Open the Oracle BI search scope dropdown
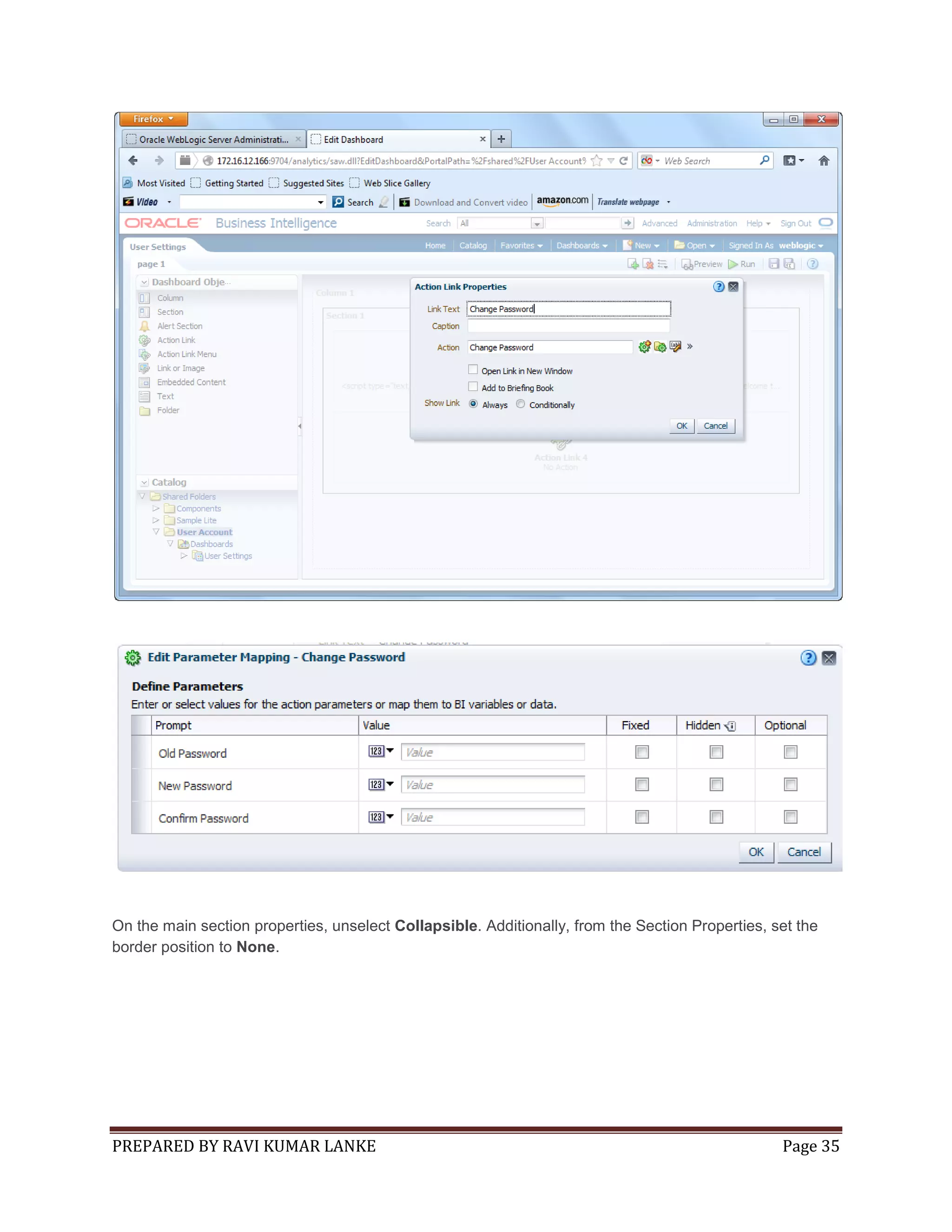This screenshot has width=952, height=1232. tap(537, 224)
